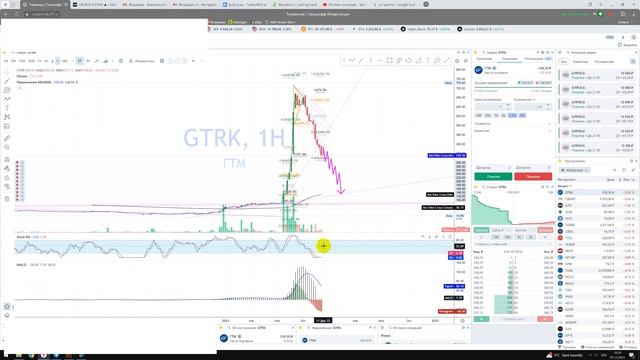Click the quantity input field
Viewport: 640px width, 360px height.
point(532,107)
